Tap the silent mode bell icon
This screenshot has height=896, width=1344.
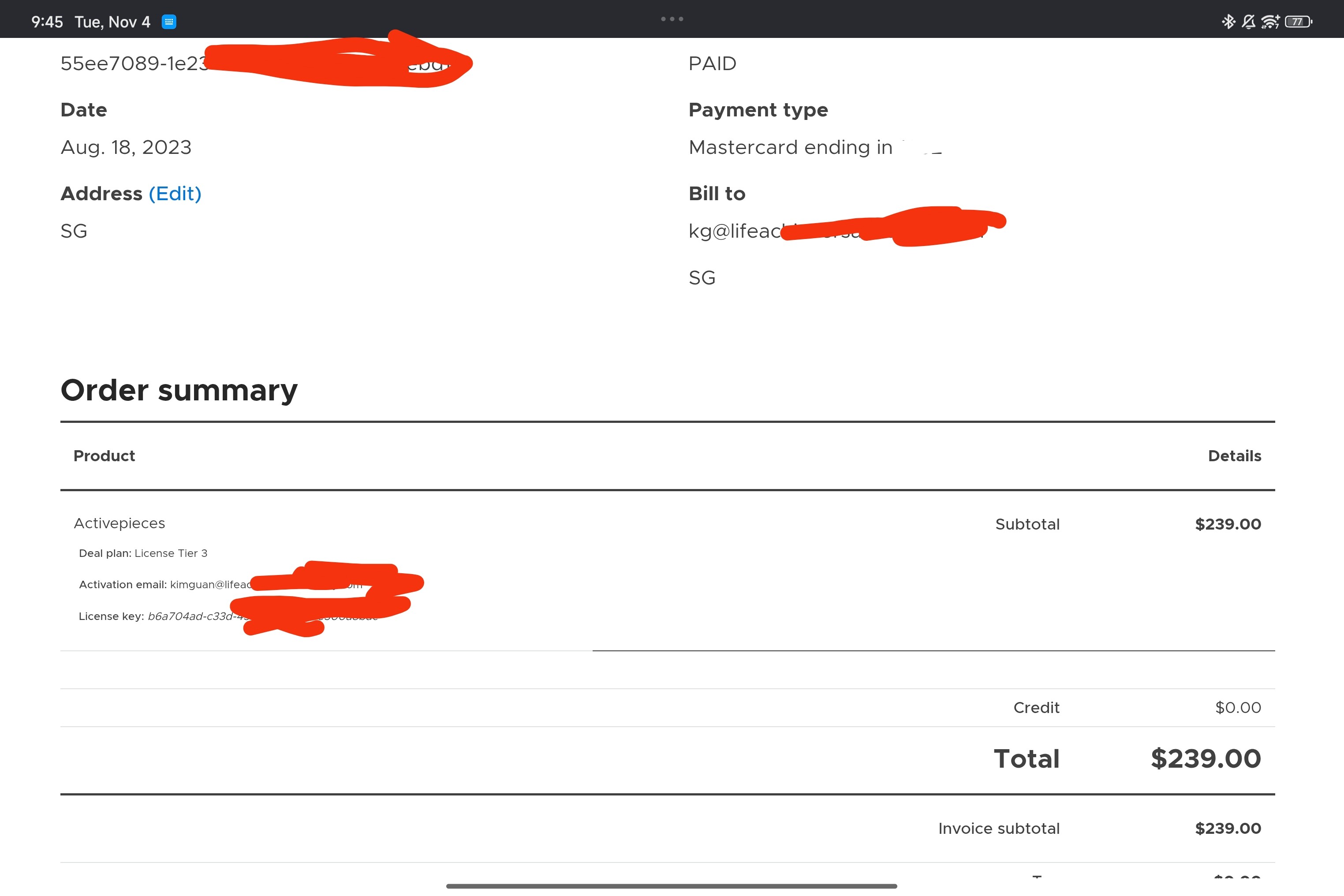coord(1249,22)
